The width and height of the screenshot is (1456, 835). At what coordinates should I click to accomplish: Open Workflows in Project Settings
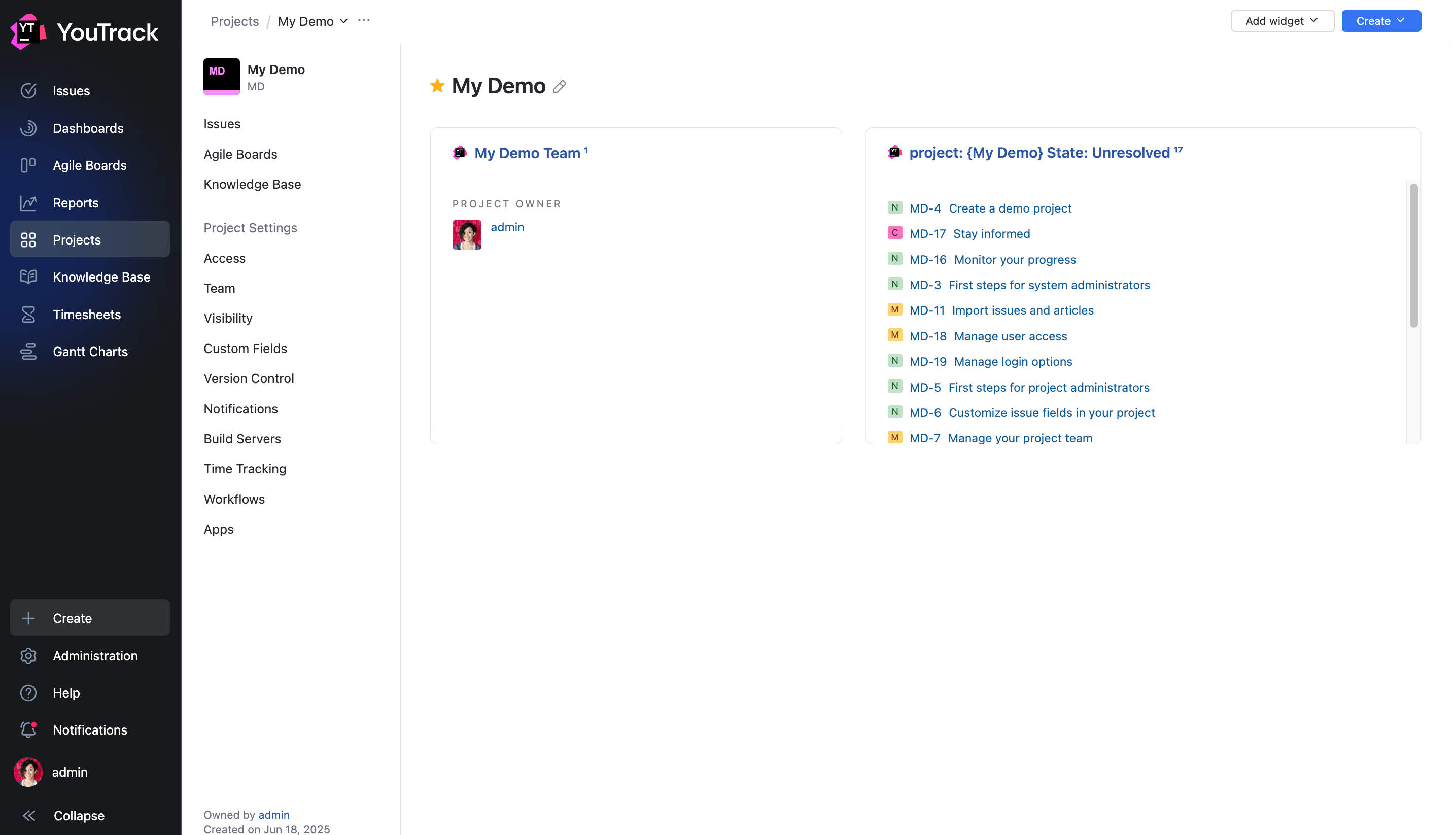click(234, 499)
